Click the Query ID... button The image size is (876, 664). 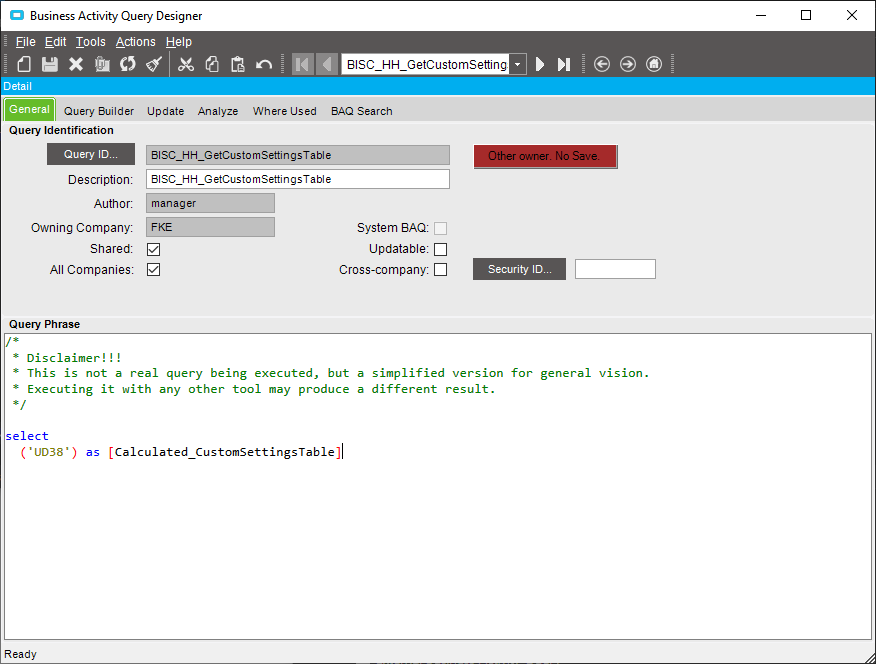pyautogui.click(x=91, y=154)
